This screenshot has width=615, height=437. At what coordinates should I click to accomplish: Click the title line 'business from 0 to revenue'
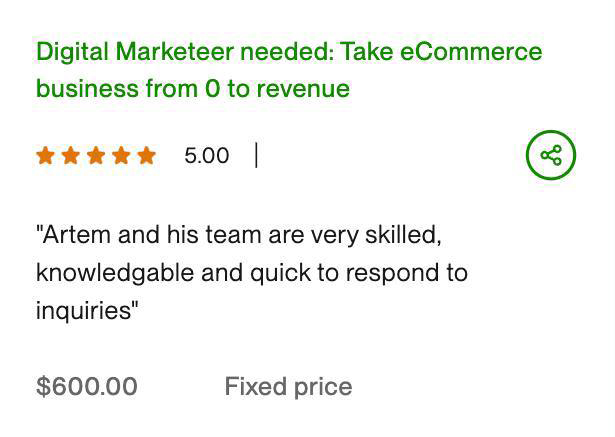click(x=192, y=88)
